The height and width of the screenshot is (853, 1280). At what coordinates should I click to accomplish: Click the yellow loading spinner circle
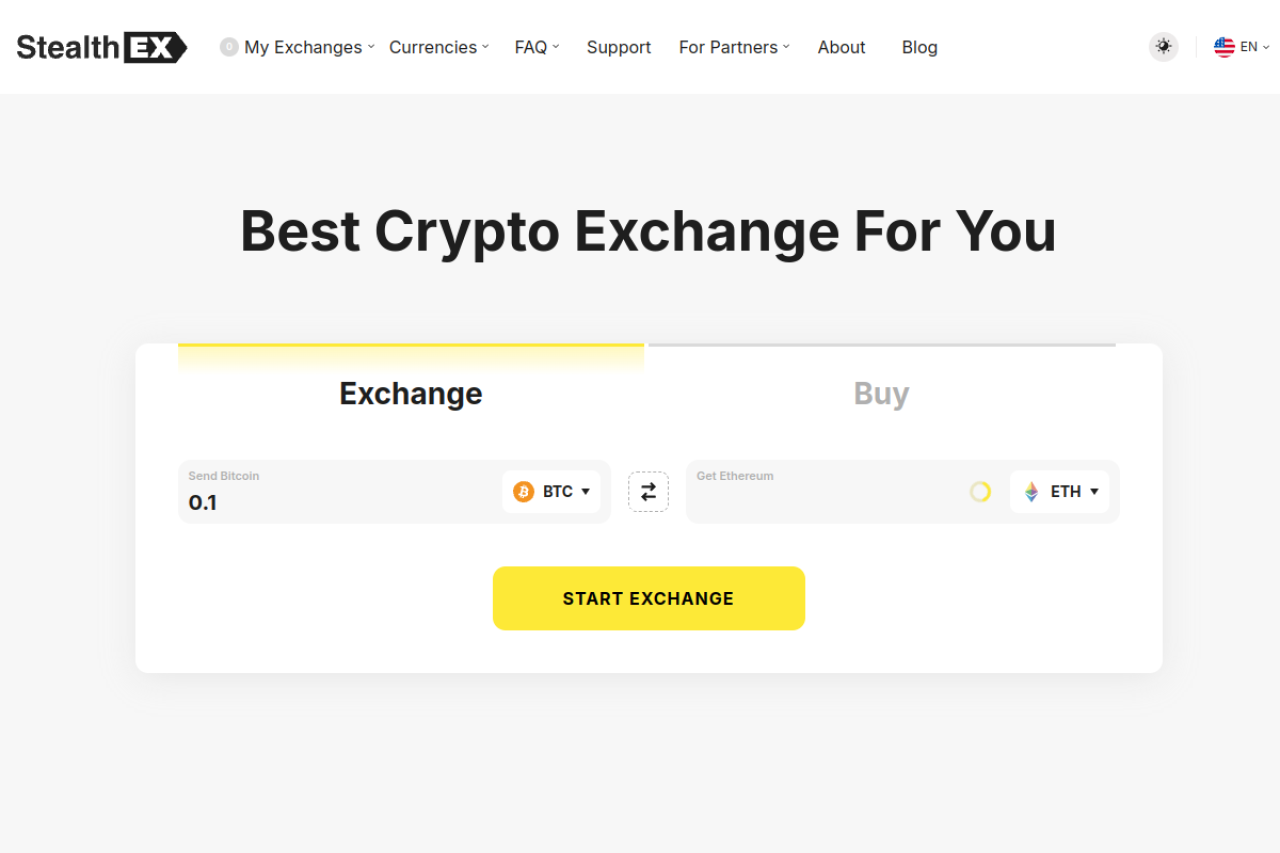(x=980, y=492)
